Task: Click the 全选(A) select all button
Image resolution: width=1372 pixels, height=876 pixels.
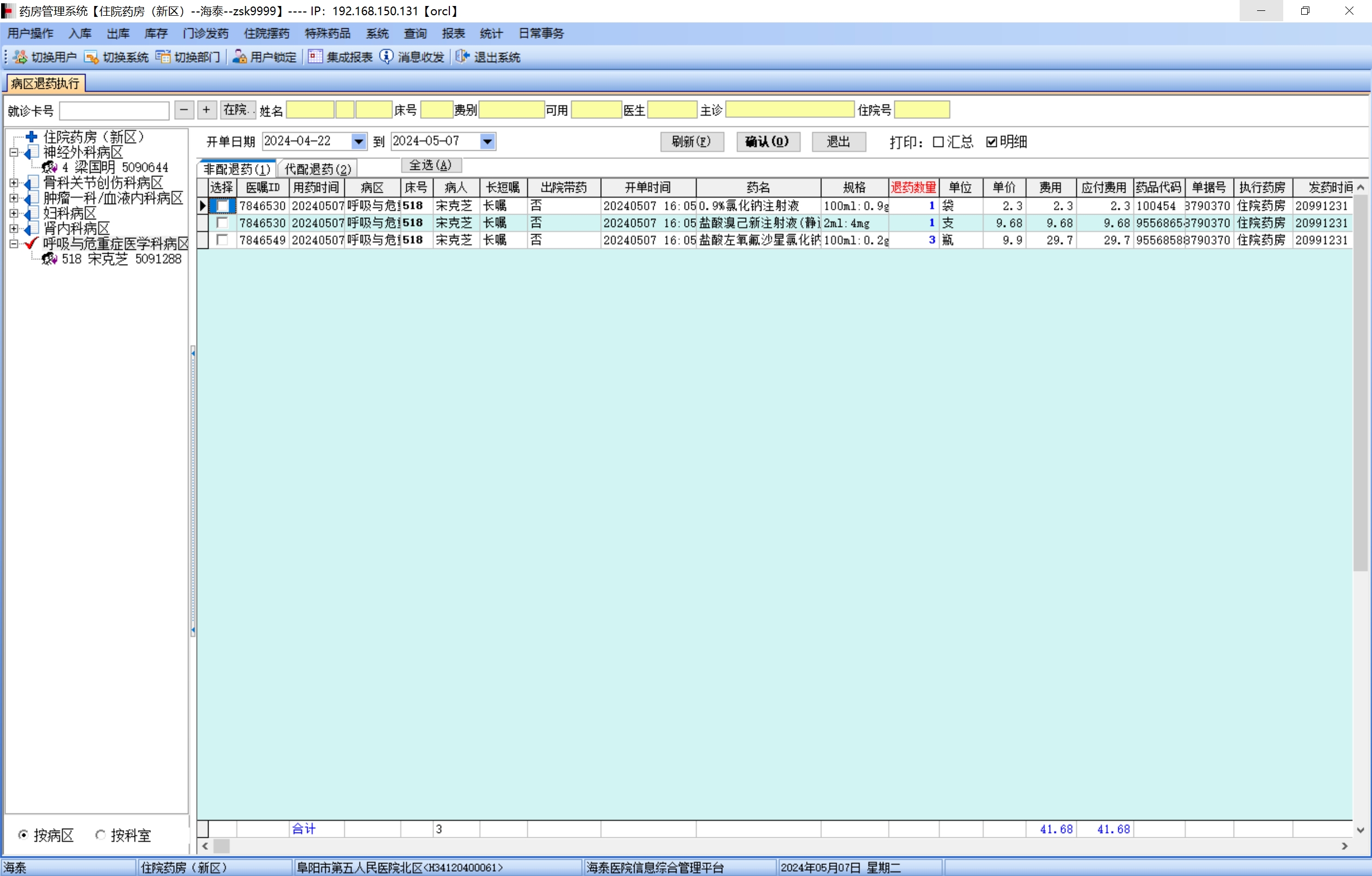Action: (431, 165)
